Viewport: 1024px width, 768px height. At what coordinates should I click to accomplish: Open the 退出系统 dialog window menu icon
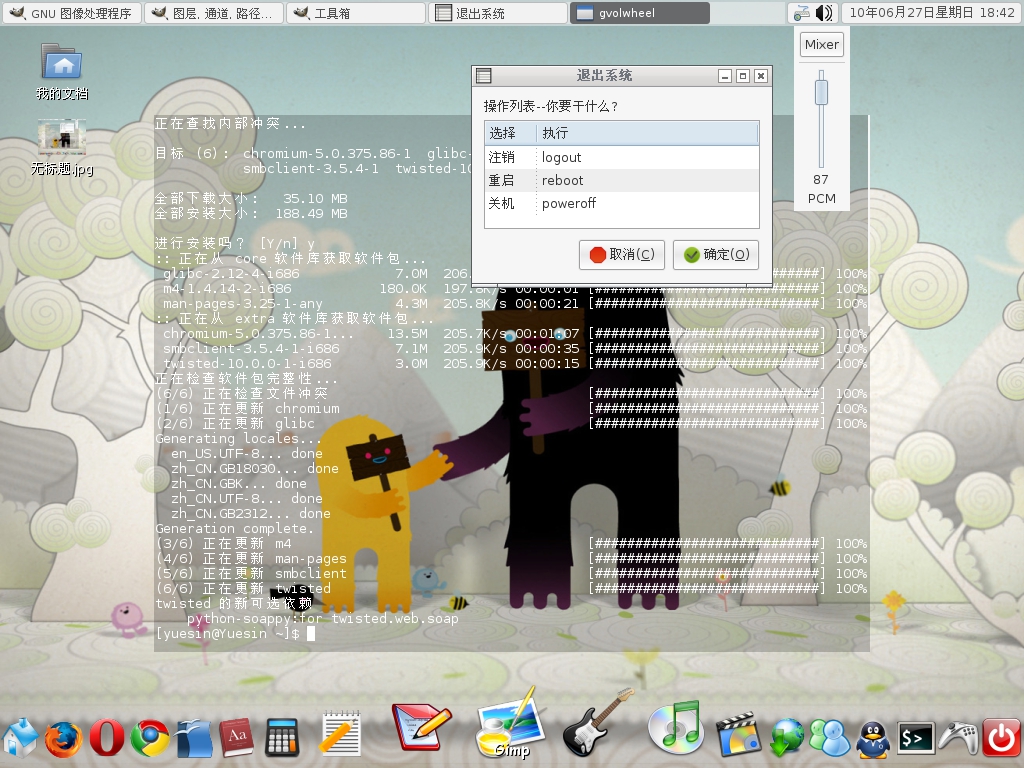(x=483, y=76)
